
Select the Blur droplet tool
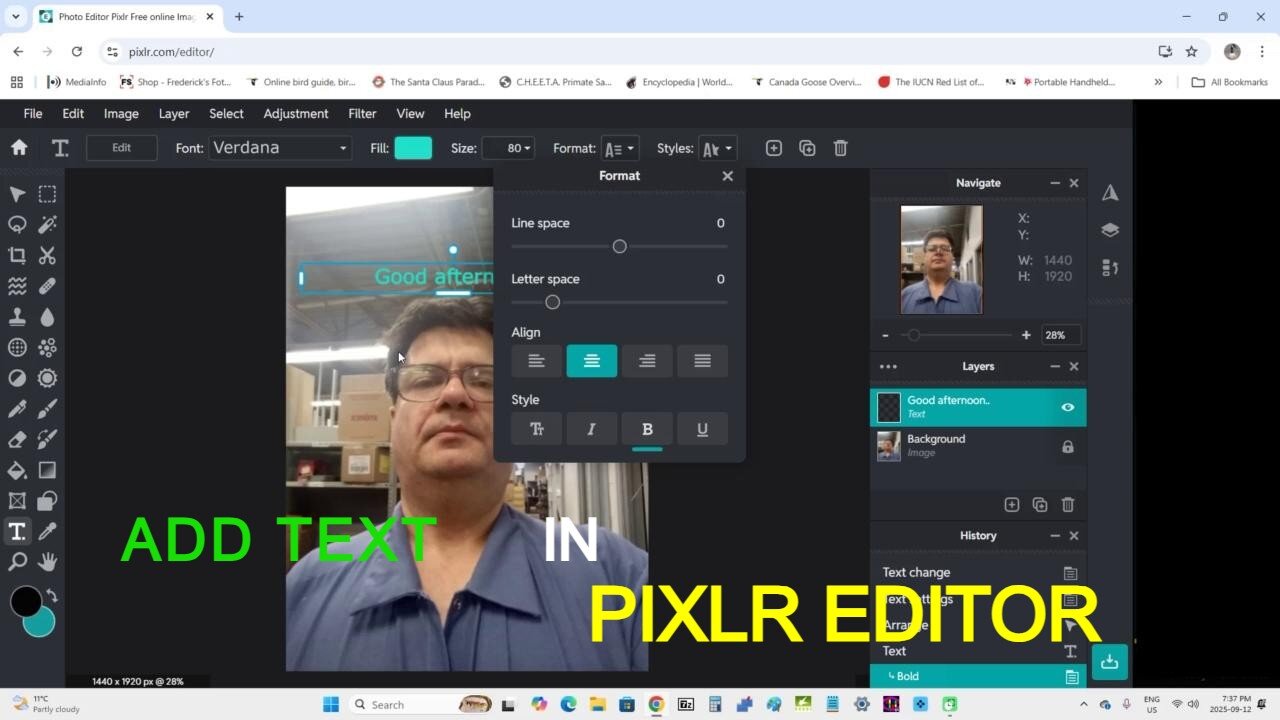point(47,316)
